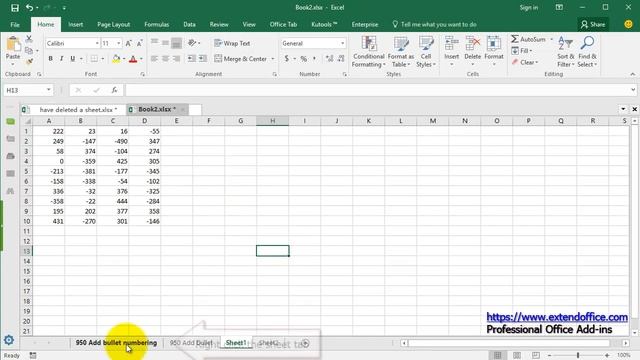Delete cells using the Delete icon

(x=473, y=44)
